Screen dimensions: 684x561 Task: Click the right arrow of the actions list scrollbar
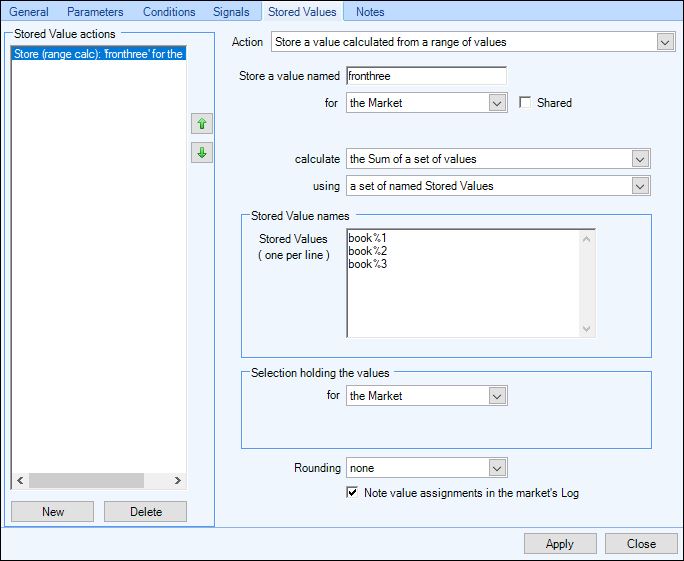pos(177,480)
